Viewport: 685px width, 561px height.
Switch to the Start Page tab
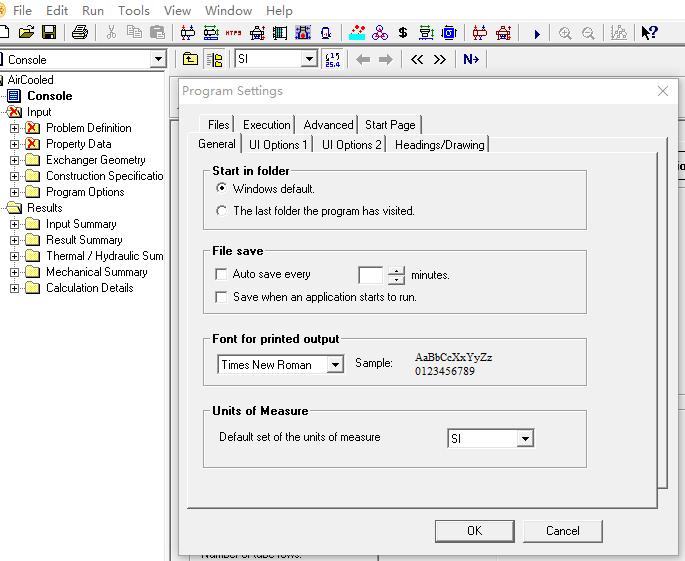(390, 125)
